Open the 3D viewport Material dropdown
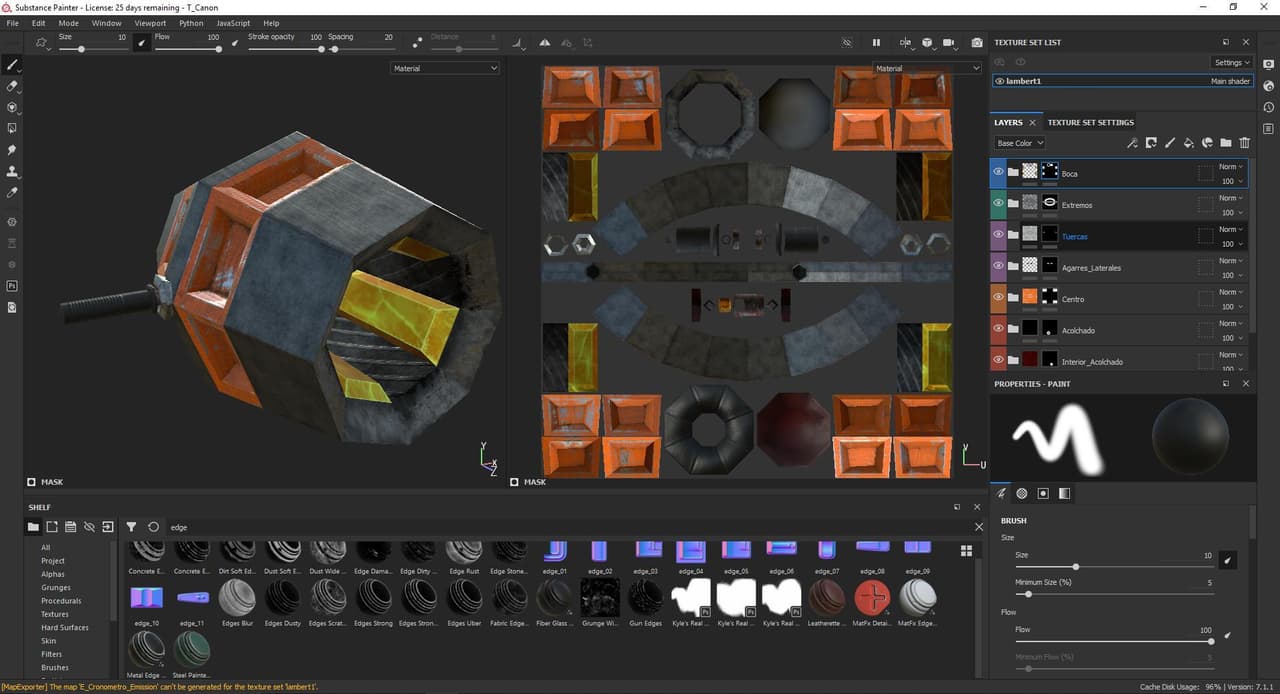The width and height of the screenshot is (1280, 694). pos(445,68)
